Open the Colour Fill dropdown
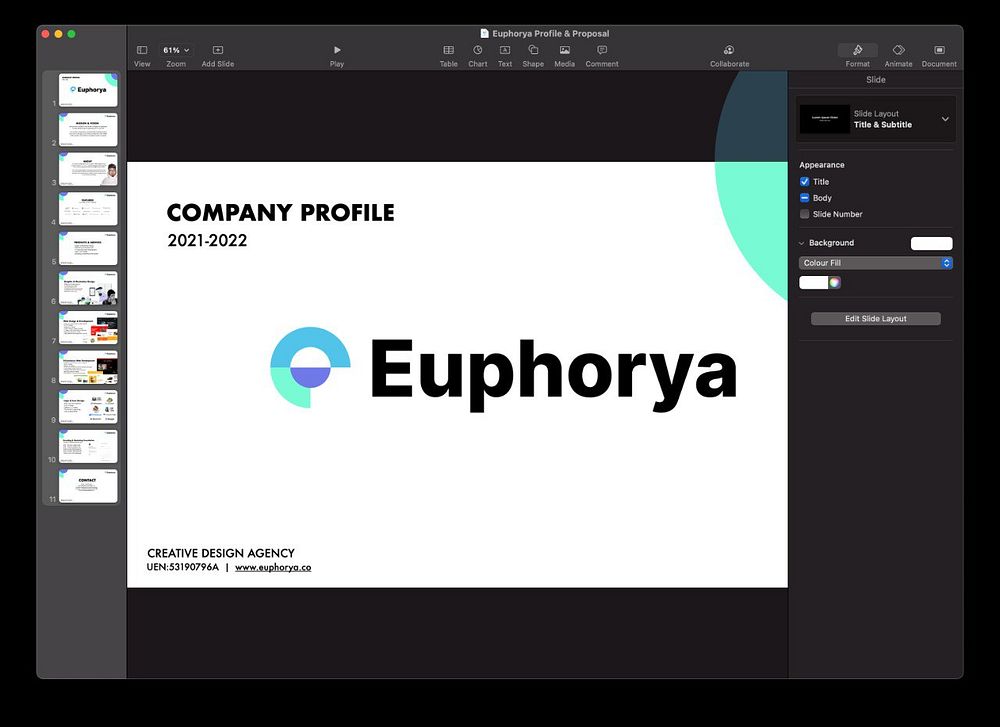 pos(876,263)
